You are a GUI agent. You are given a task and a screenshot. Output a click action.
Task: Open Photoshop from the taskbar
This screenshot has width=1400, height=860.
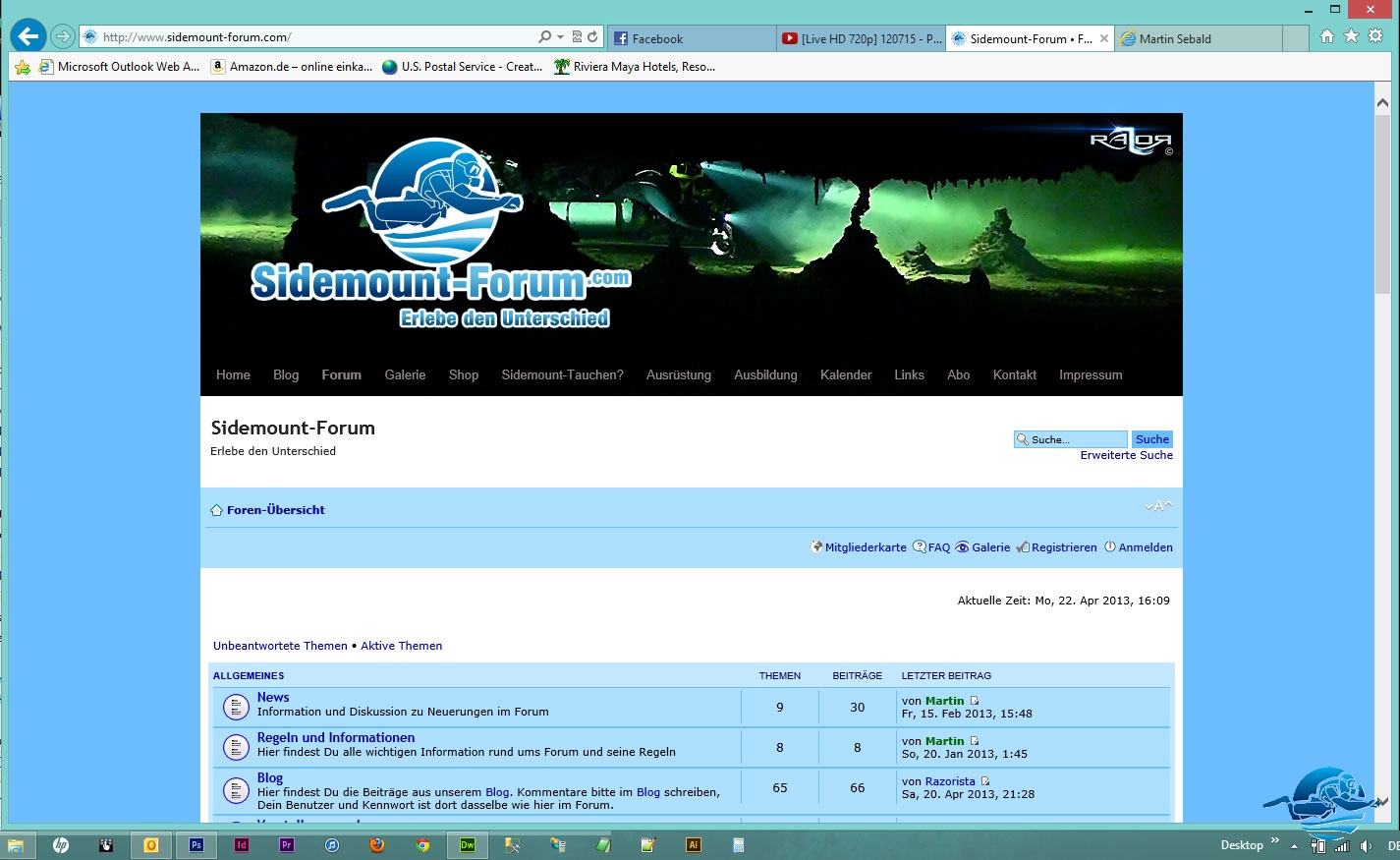(196, 845)
